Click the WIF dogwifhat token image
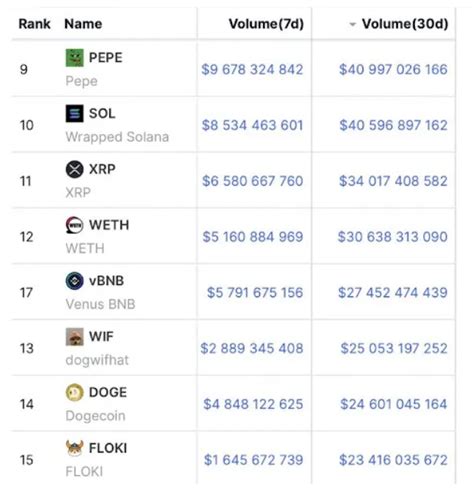 tap(74, 337)
